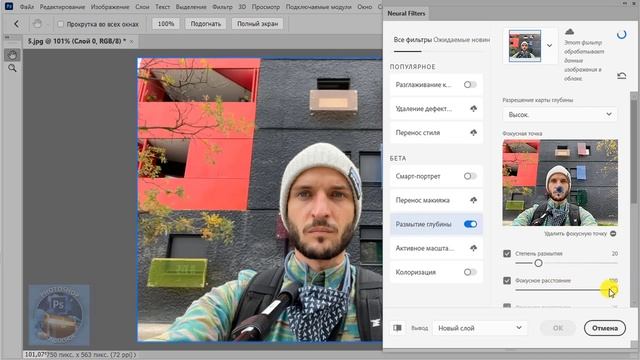Click the Neural Filters panel title tab

(406, 13)
